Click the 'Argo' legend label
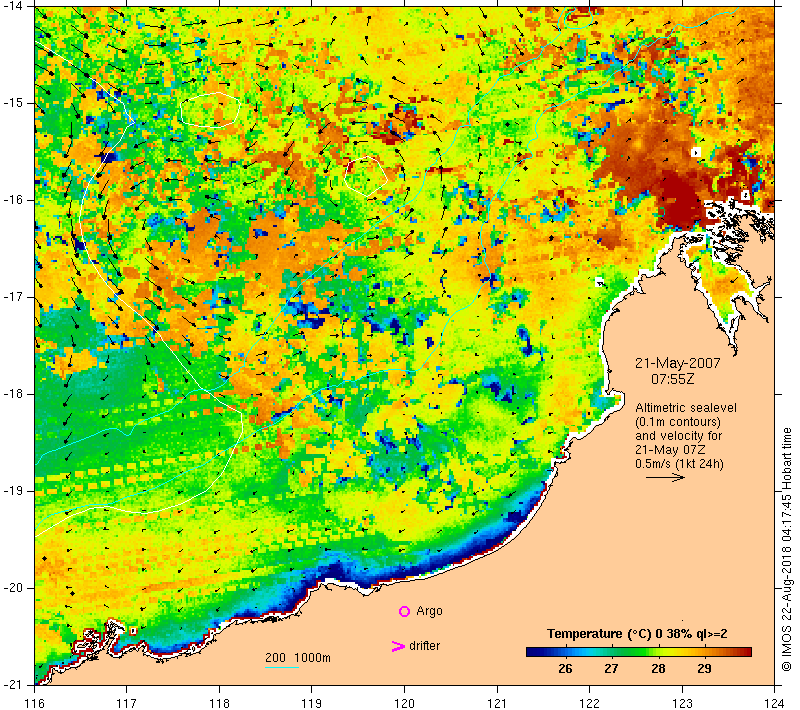The width and height of the screenshot is (800, 710). click(x=429, y=611)
